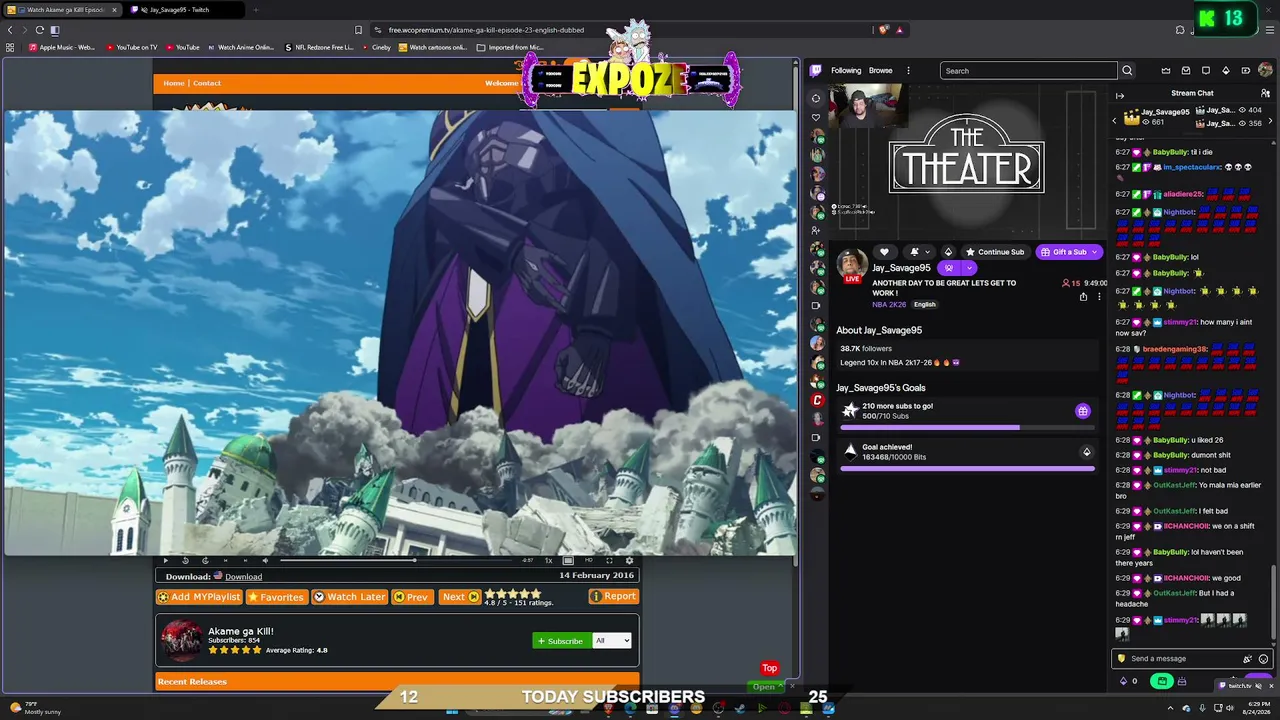Open Following on Twitch
This screenshot has width=1280, height=720.
[x=846, y=71]
